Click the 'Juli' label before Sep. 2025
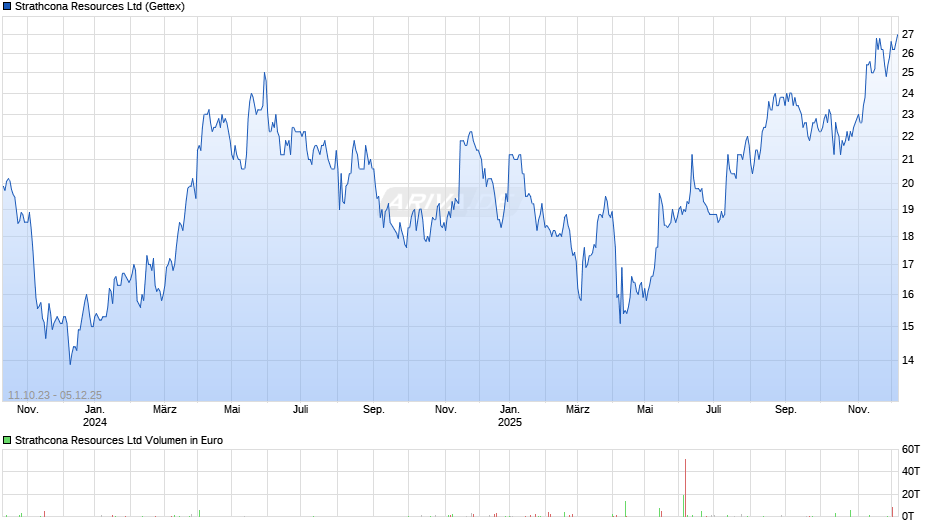940x526 pixels. pos(713,409)
